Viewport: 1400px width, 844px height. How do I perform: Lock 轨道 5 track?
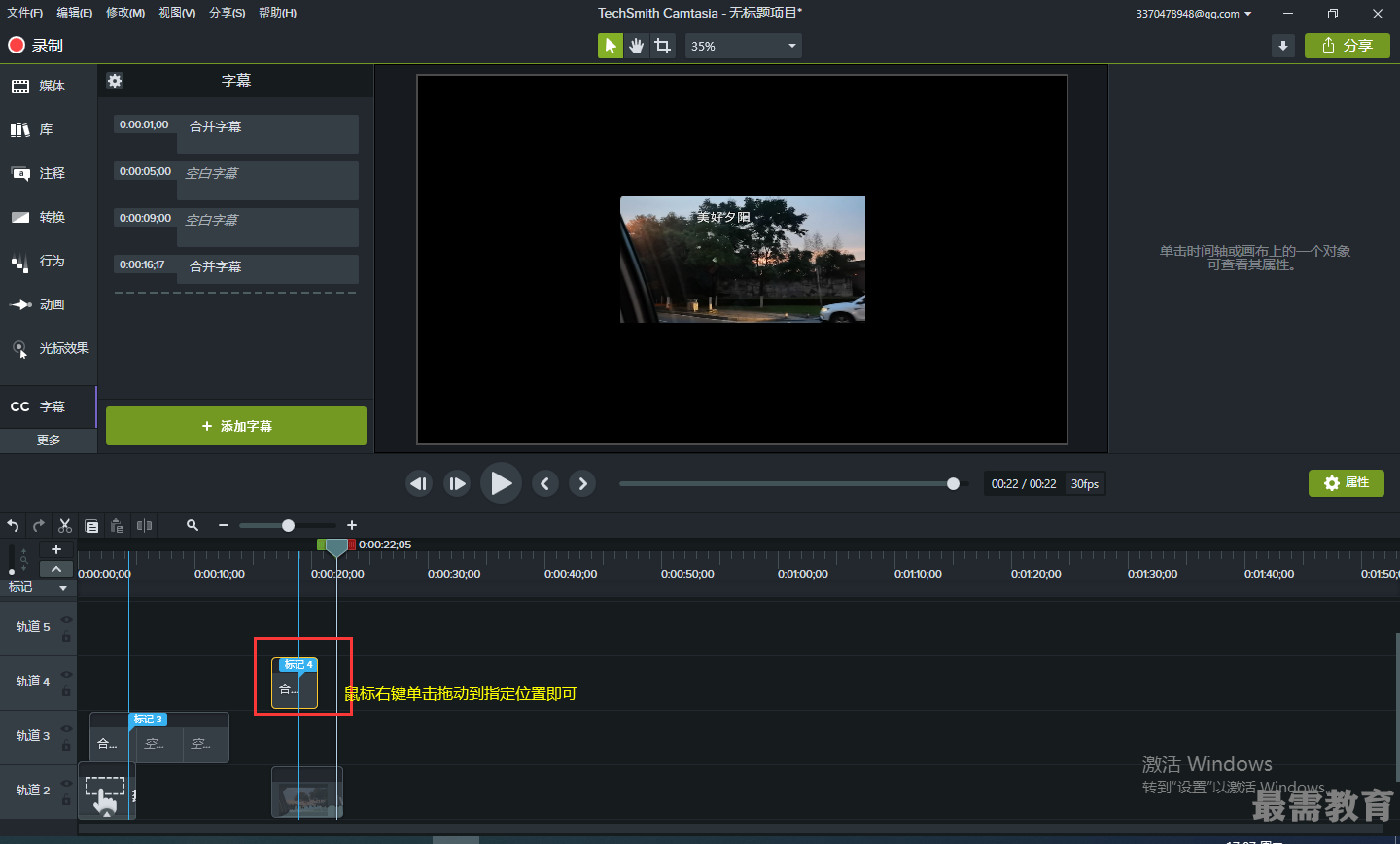pos(66,637)
